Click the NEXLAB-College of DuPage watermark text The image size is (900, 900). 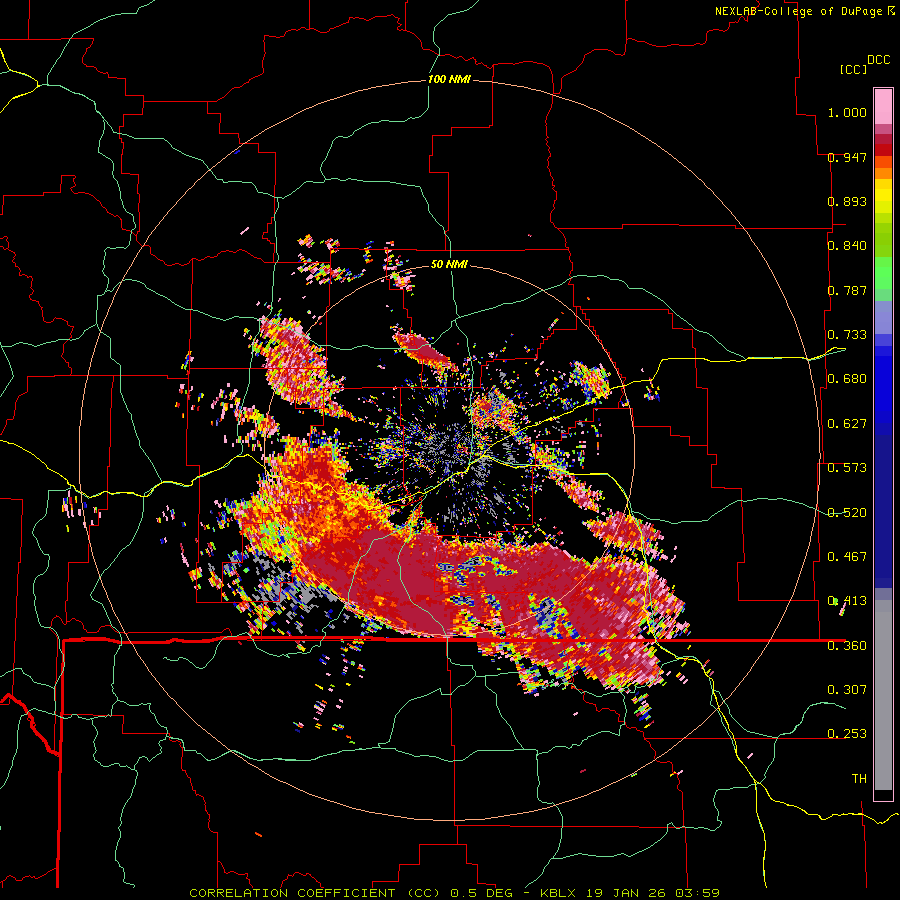pos(805,11)
